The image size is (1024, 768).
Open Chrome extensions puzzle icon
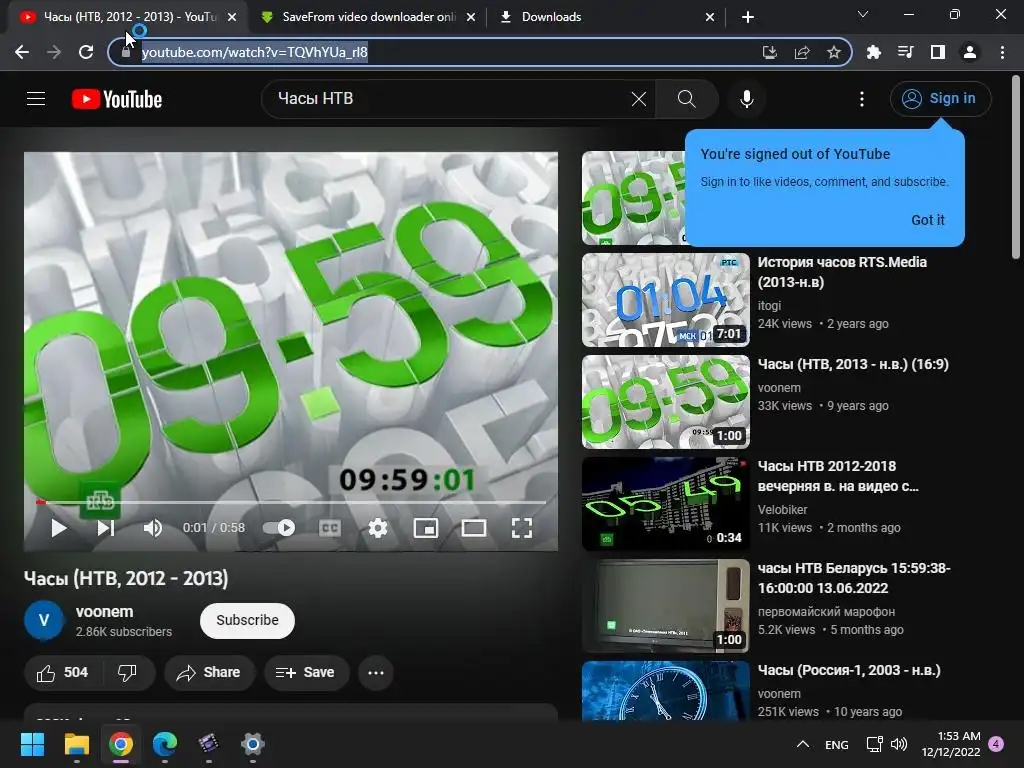[x=874, y=52]
